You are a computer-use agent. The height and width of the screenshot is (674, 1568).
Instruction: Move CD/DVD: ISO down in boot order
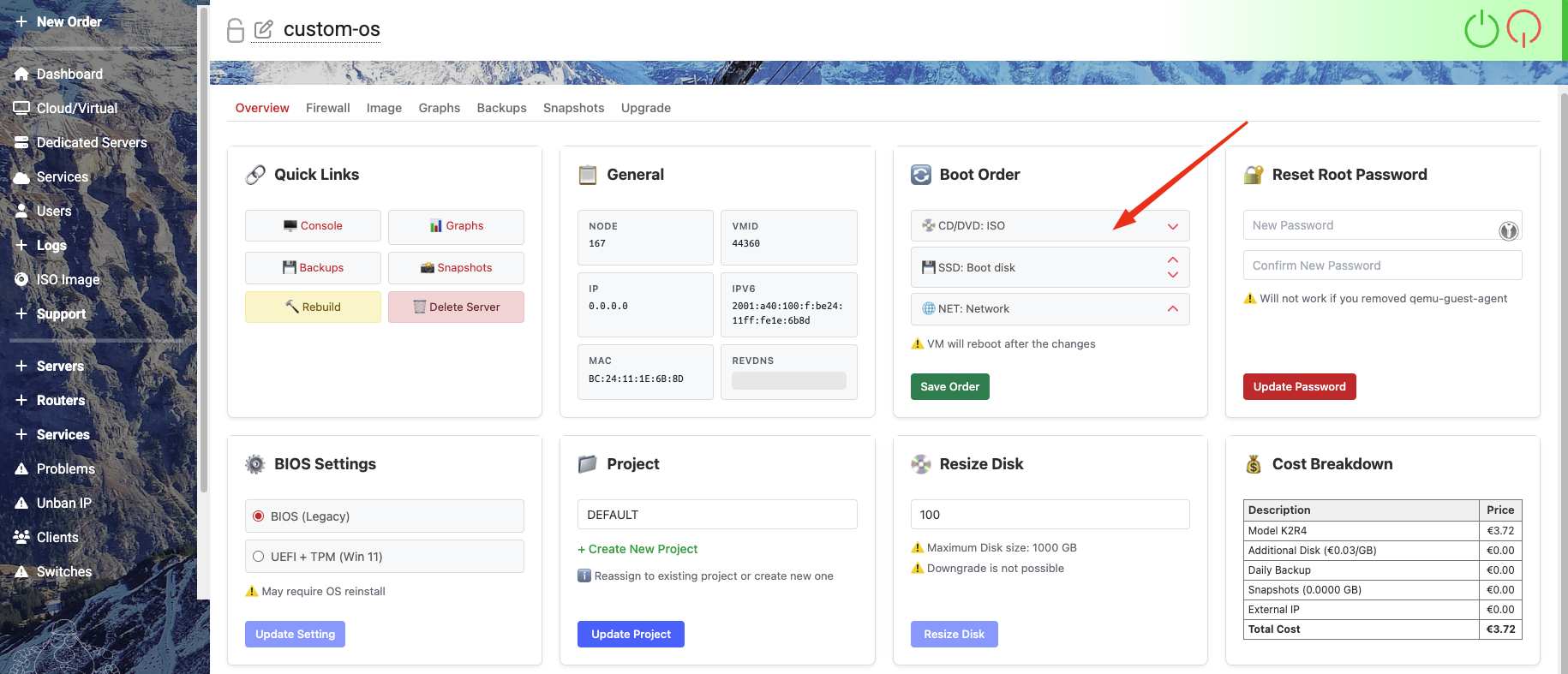point(1172,227)
